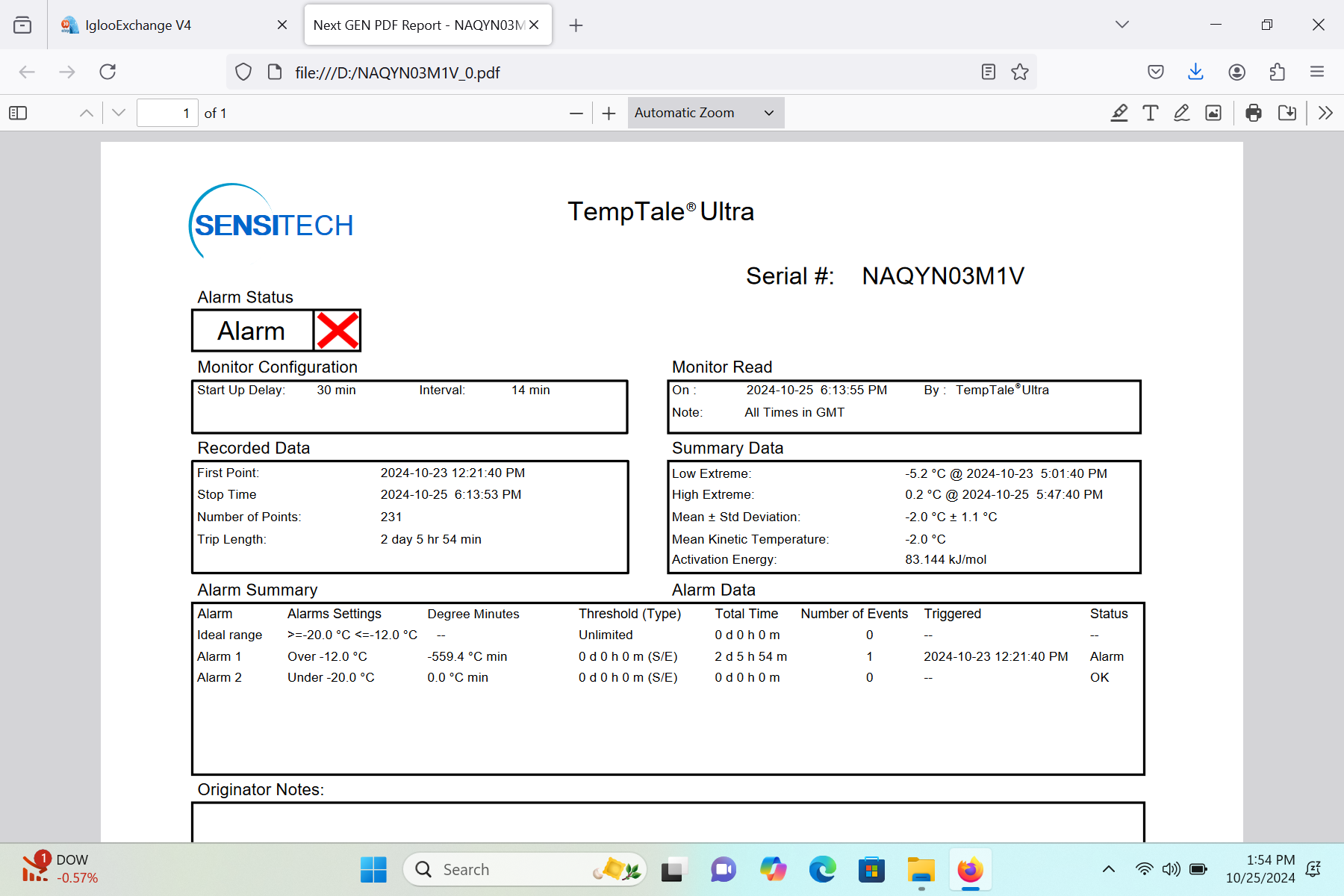Viewport: 1344px width, 896px height.
Task: Click the serial number NAQYN03M1V text
Action: coord(943,276)
